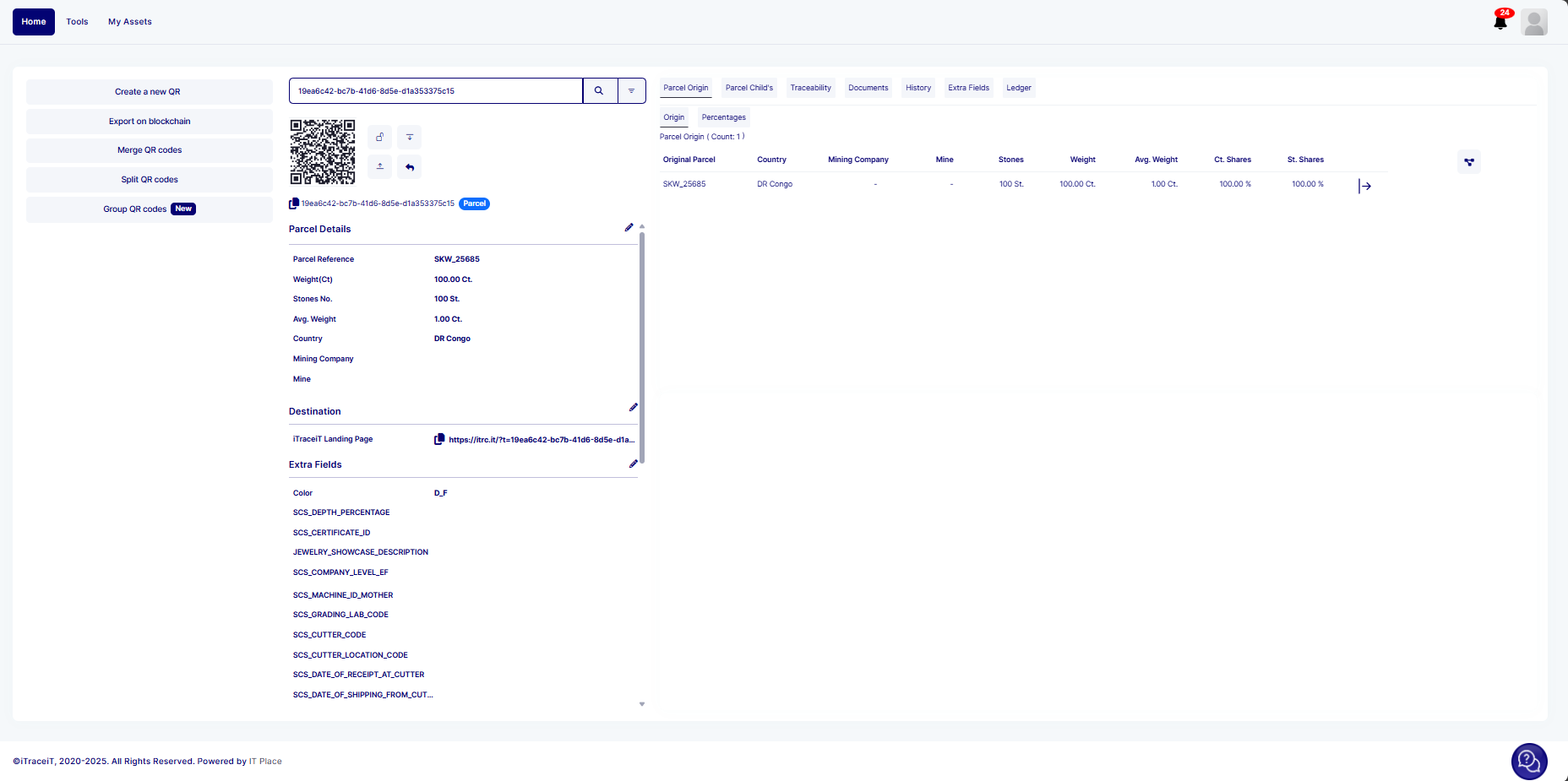Screen dimensions: 1568x781
Task: Click the graph diagram icon in origin table
Action: 1469,162
